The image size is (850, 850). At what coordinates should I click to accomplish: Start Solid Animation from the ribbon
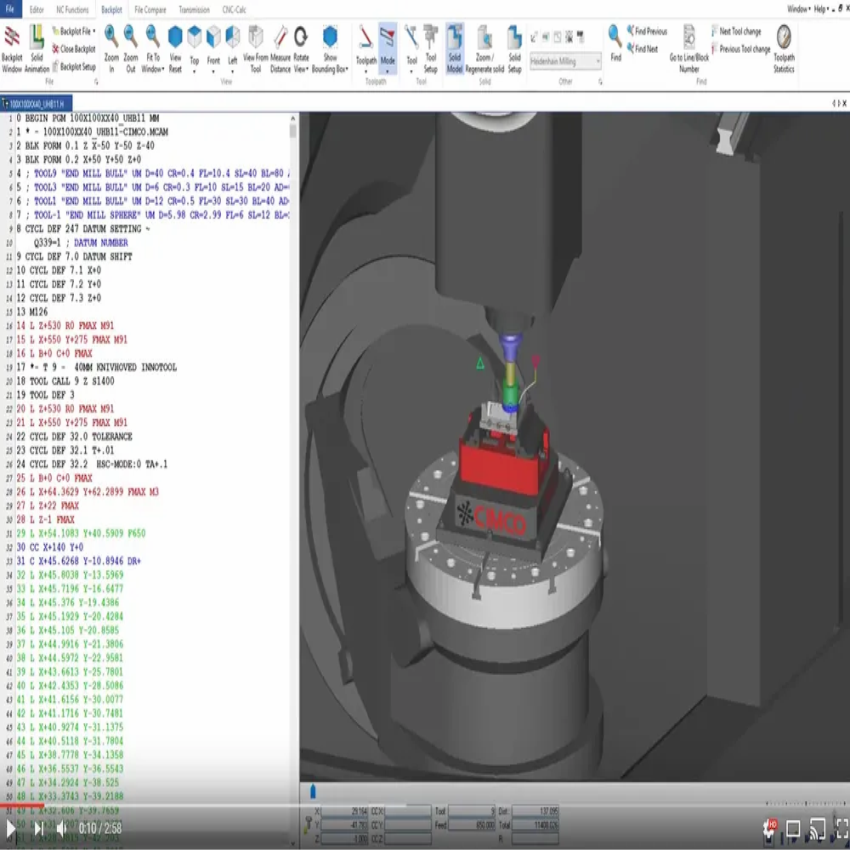[37, 50]
